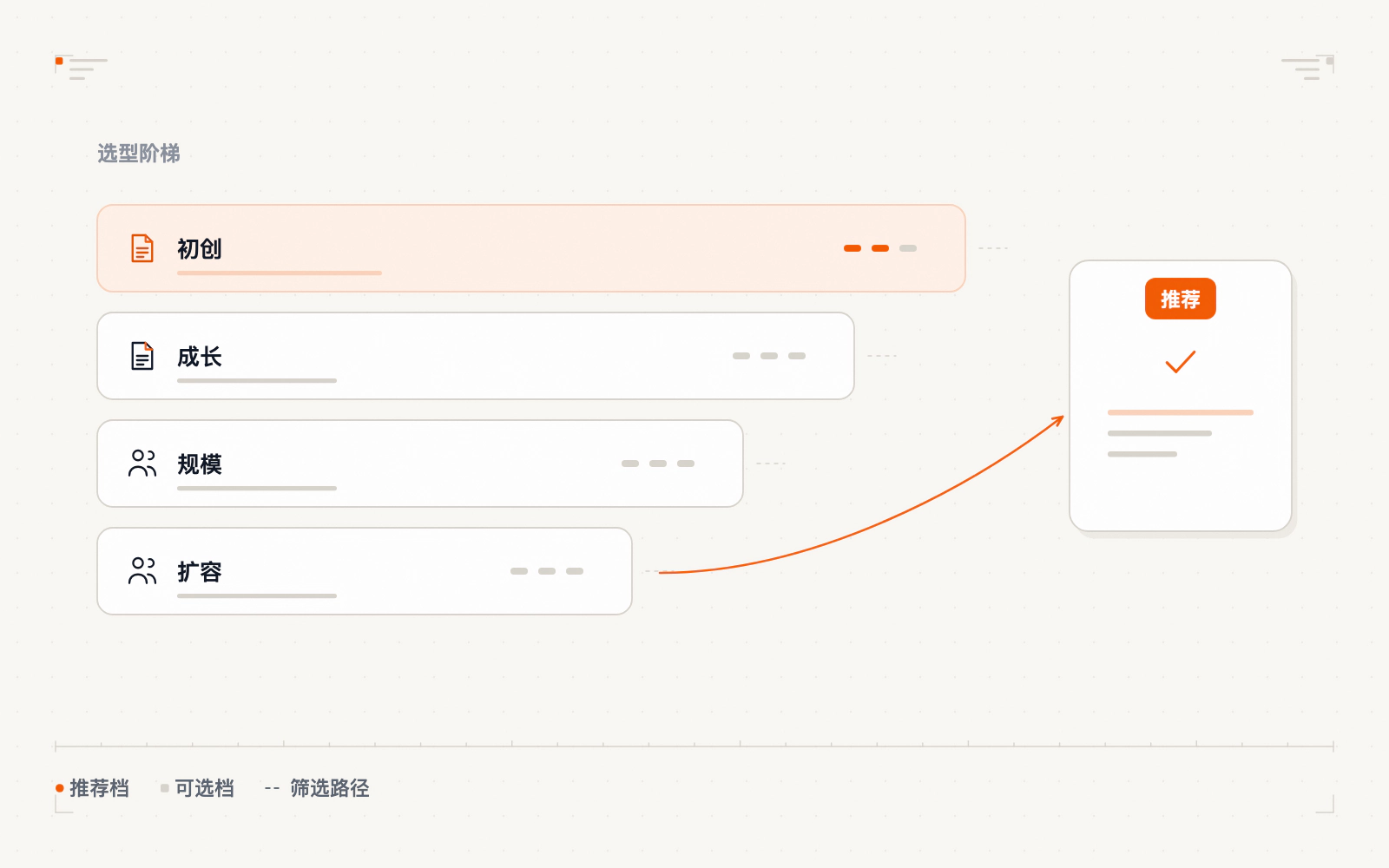Click the document icon beside 成长
The width and height of the screenshot is (1389, 868).
142,356
